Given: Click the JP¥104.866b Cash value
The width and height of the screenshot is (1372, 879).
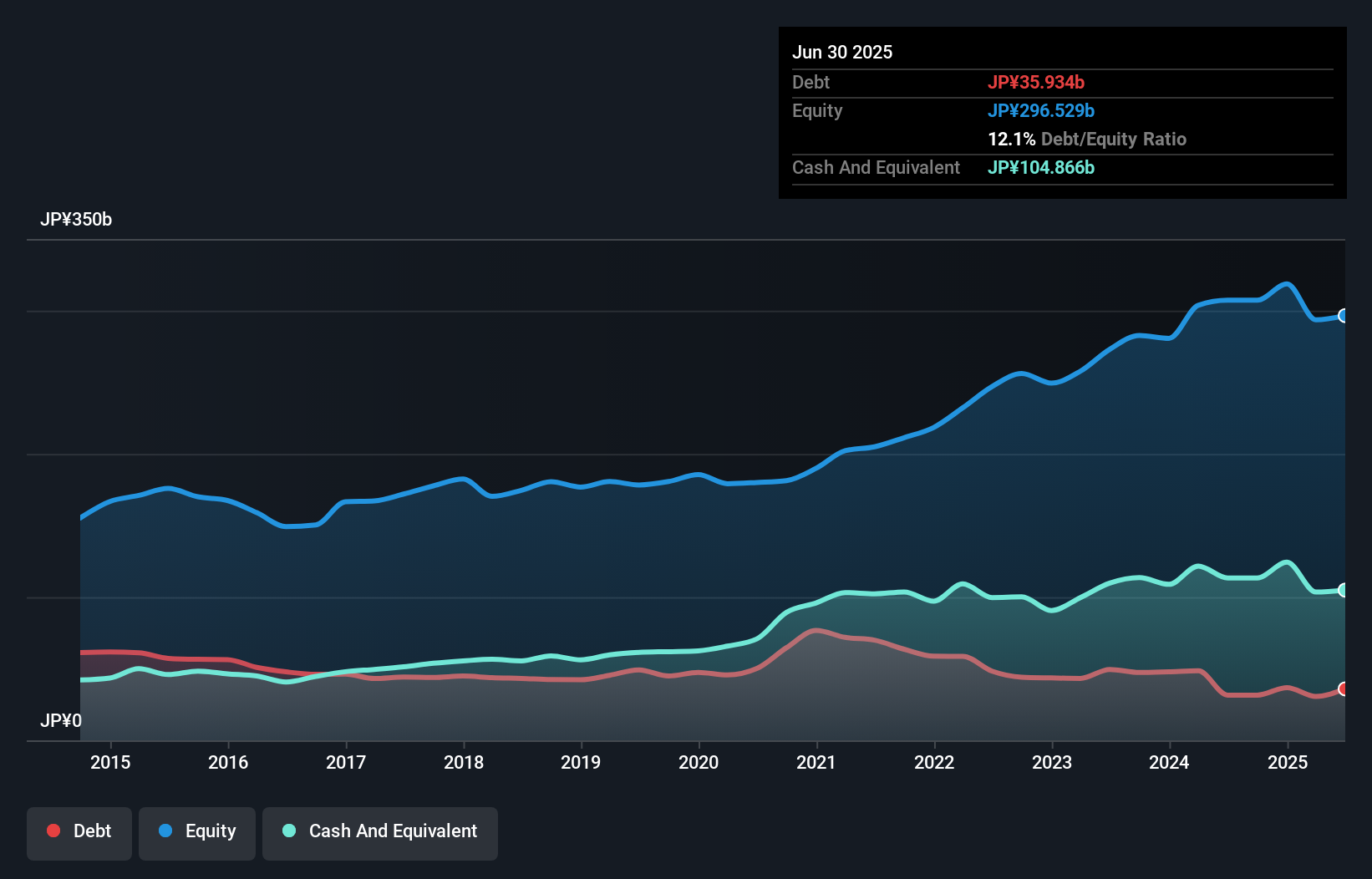Looking at the screenshot, I should [x=1042, y=167].
